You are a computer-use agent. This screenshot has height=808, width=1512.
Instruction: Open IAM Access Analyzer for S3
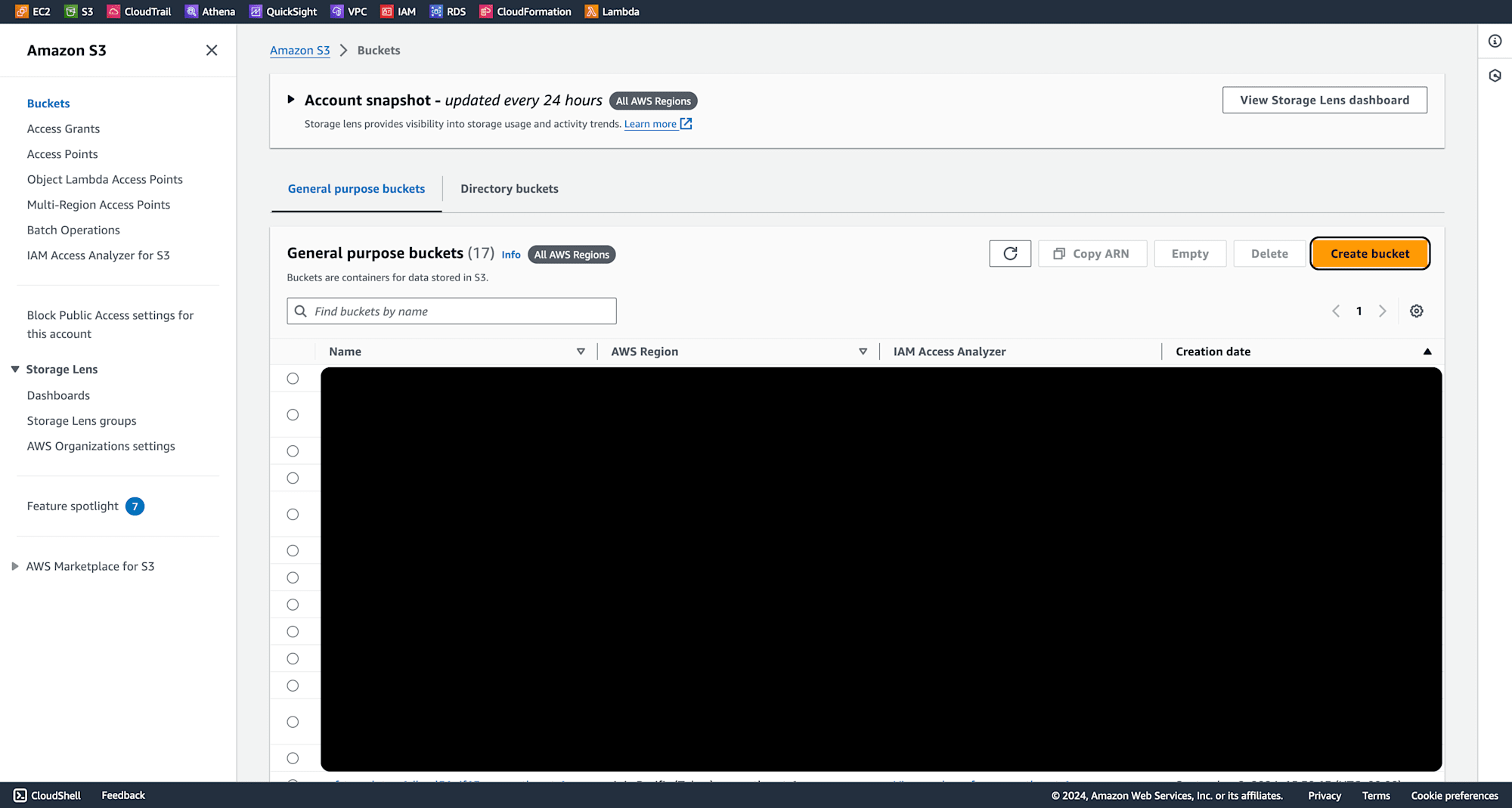[x=98, y=255]
